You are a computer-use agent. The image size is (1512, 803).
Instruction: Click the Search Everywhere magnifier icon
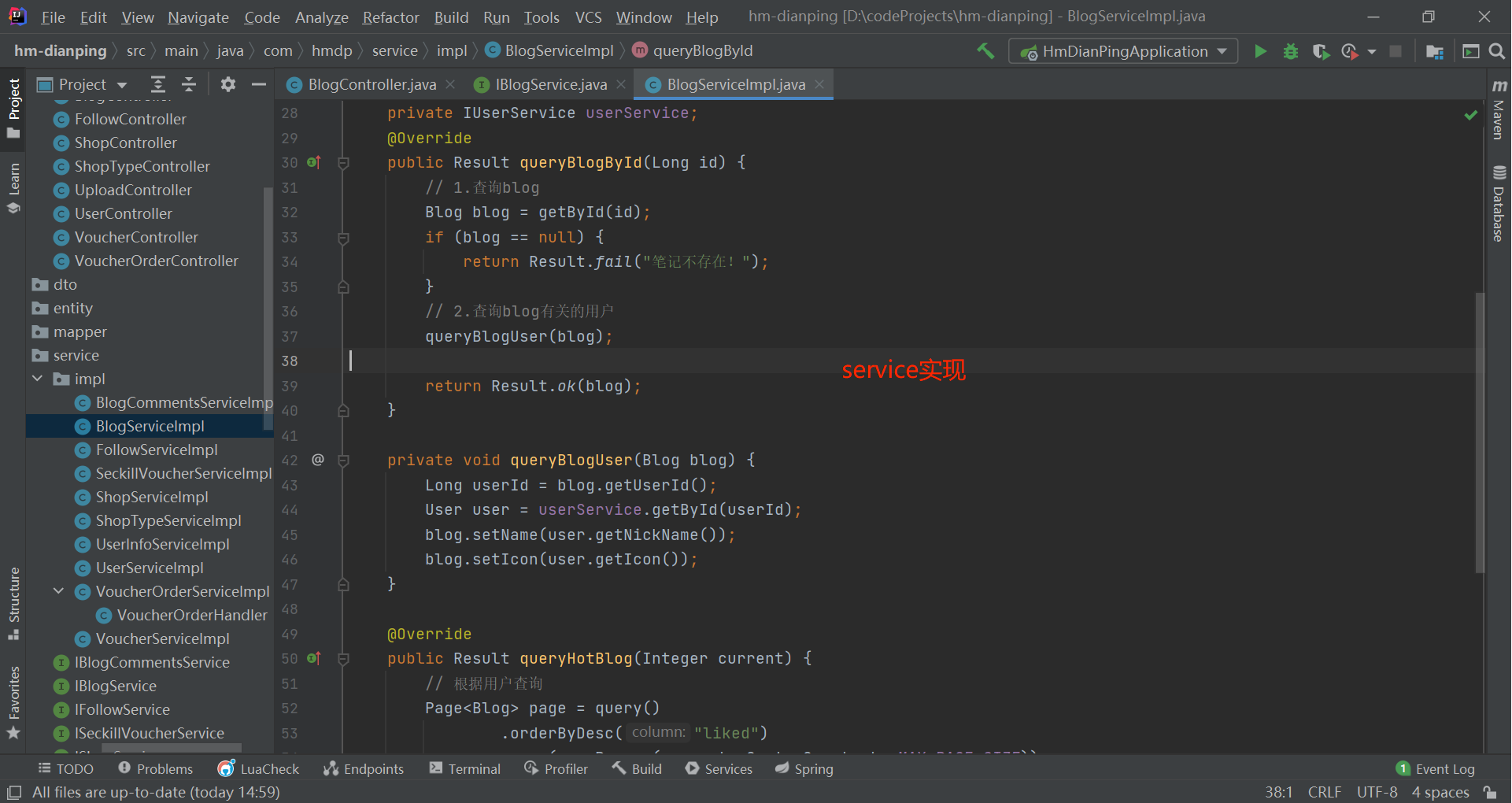pyautogui.click(x=1497, y=51)
